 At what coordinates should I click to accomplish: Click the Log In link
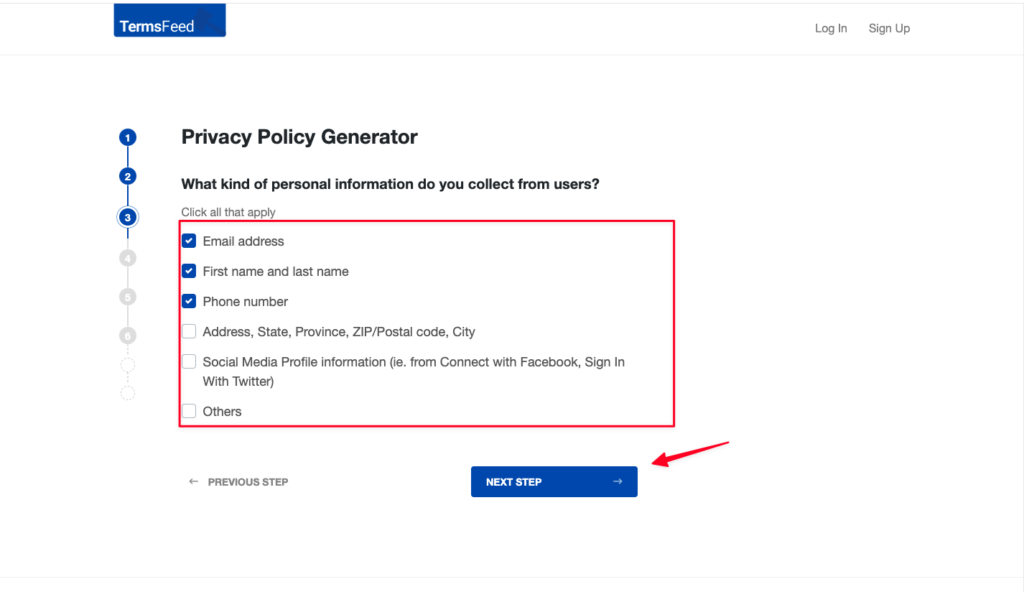coord(831,28)
